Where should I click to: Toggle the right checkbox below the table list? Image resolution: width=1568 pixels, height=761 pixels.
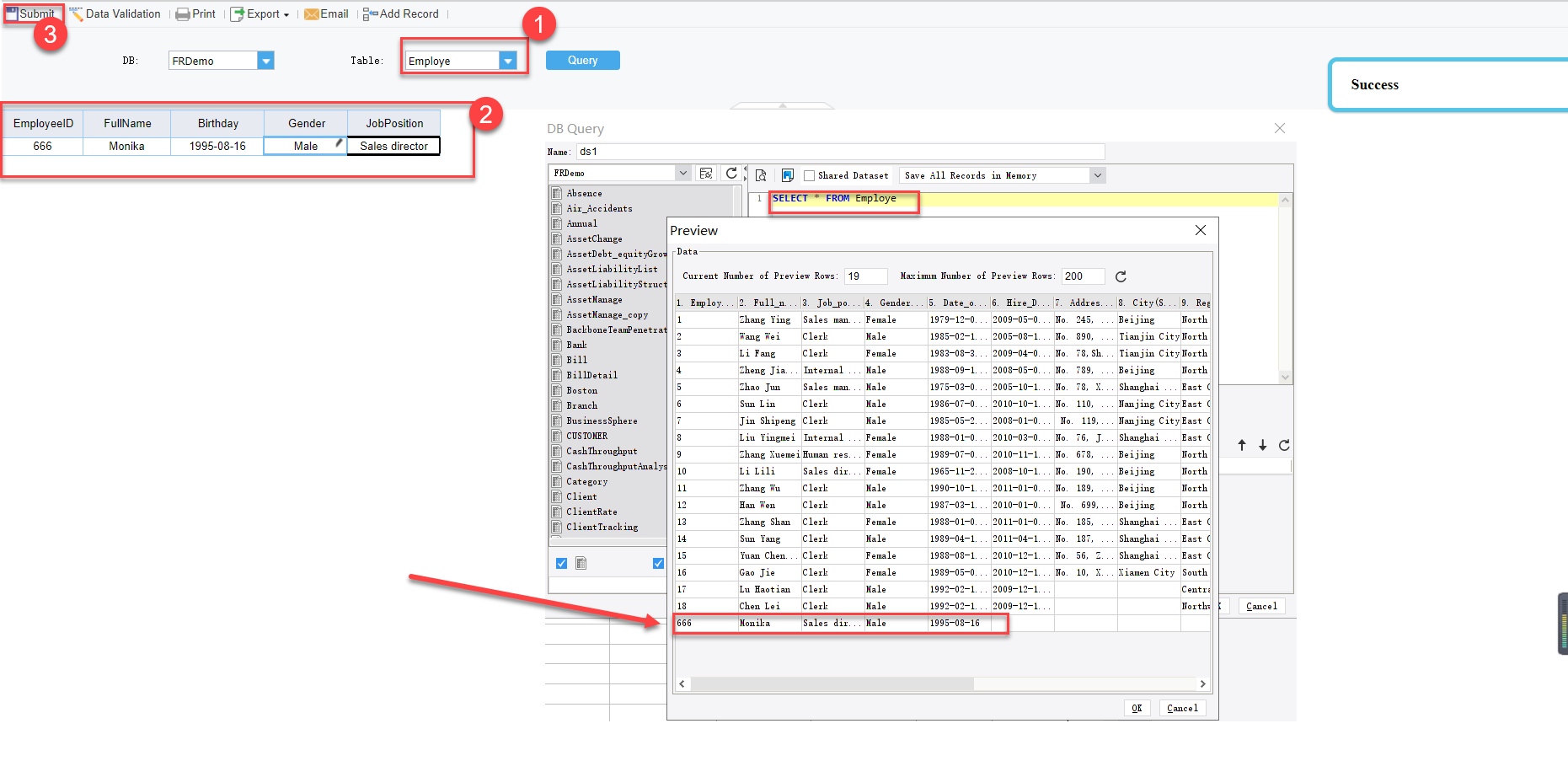[x=658, y=563]
